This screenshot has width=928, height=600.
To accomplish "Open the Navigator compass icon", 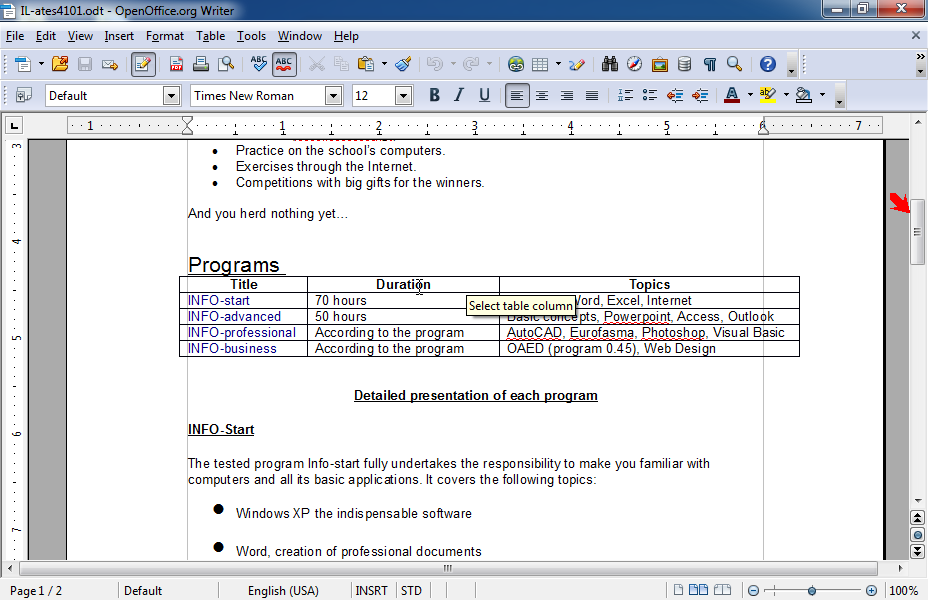I will click(x=634, y=64).
